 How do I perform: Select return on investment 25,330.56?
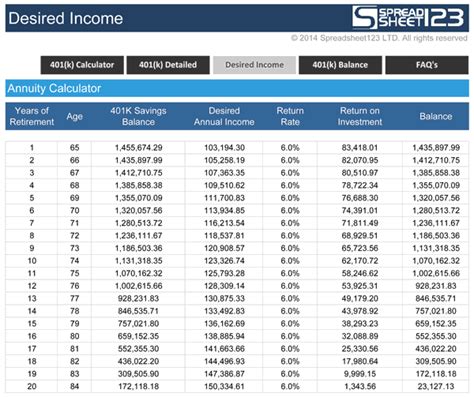pos(360,349)
